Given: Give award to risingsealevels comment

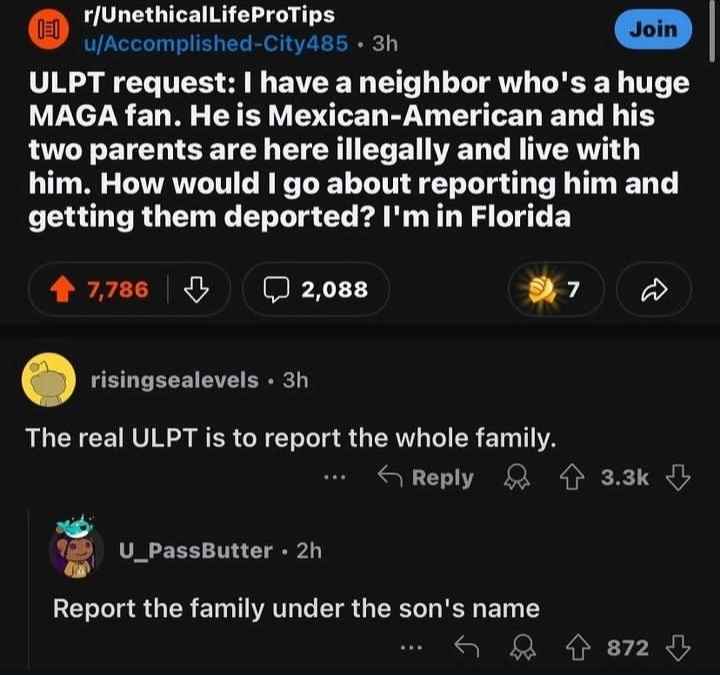Looking at the screenshot, I should click(517, 477).
